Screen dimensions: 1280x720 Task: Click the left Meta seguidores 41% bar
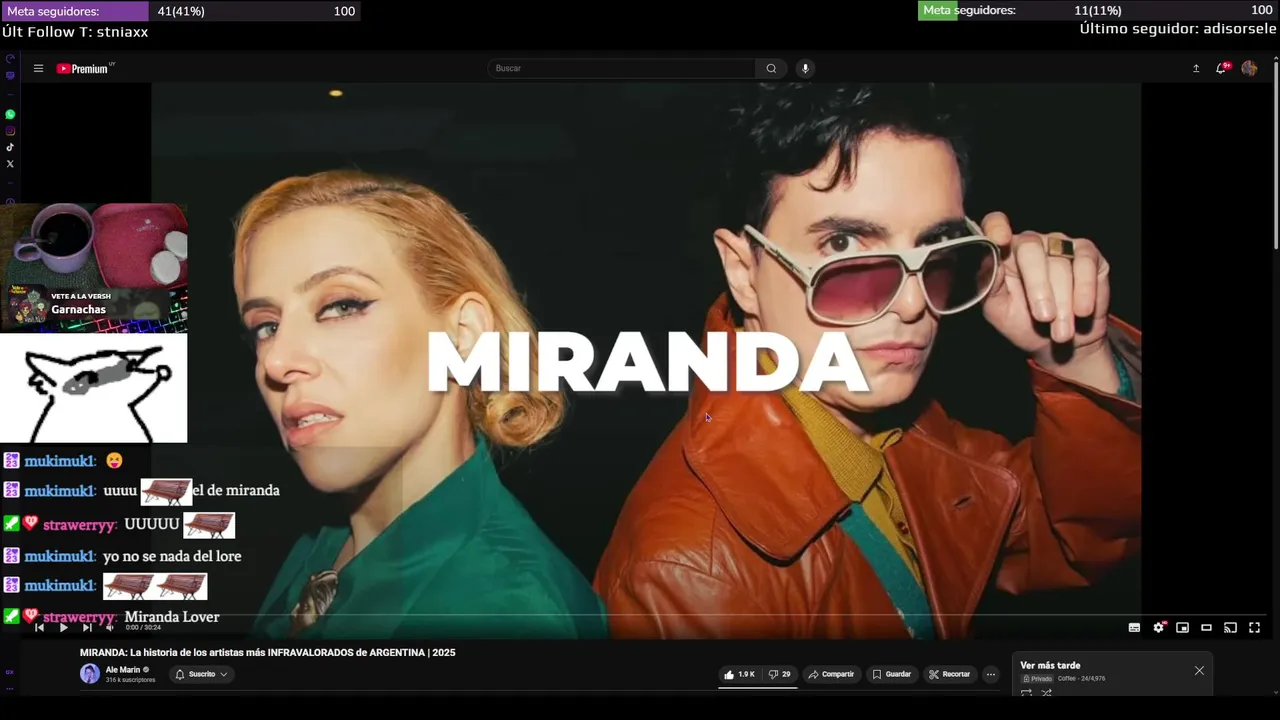[x=181, y=11]
